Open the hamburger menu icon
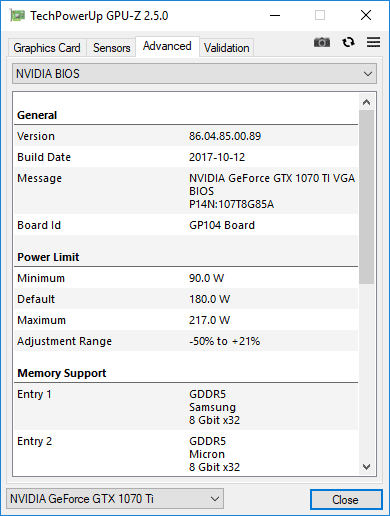The width and height of the screenshot is (390, 516). tap(373, 42)
